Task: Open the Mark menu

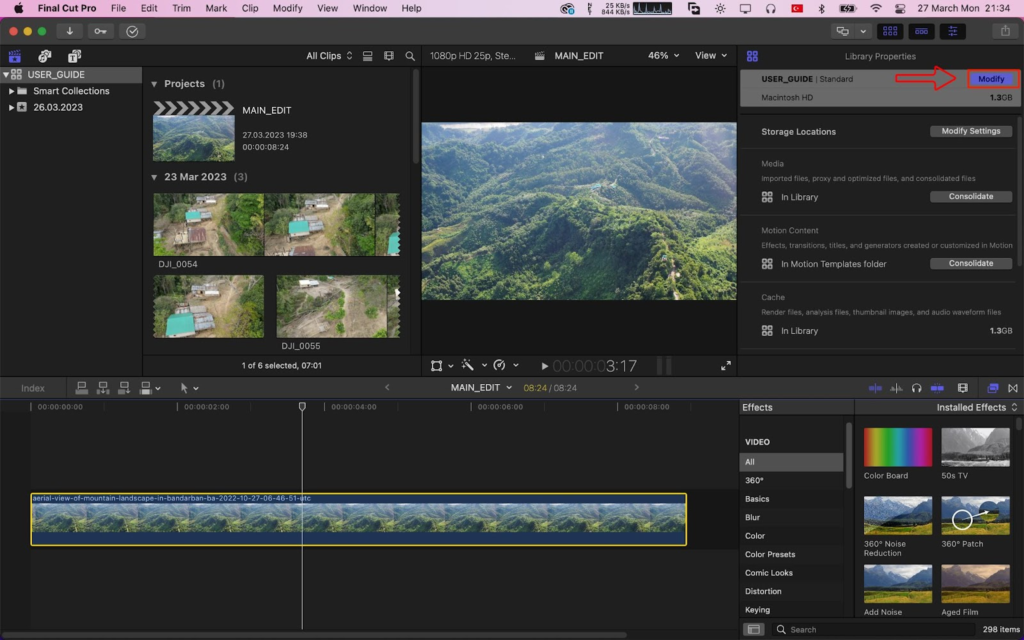Action: pyautogui.click(x=216, y=8)
